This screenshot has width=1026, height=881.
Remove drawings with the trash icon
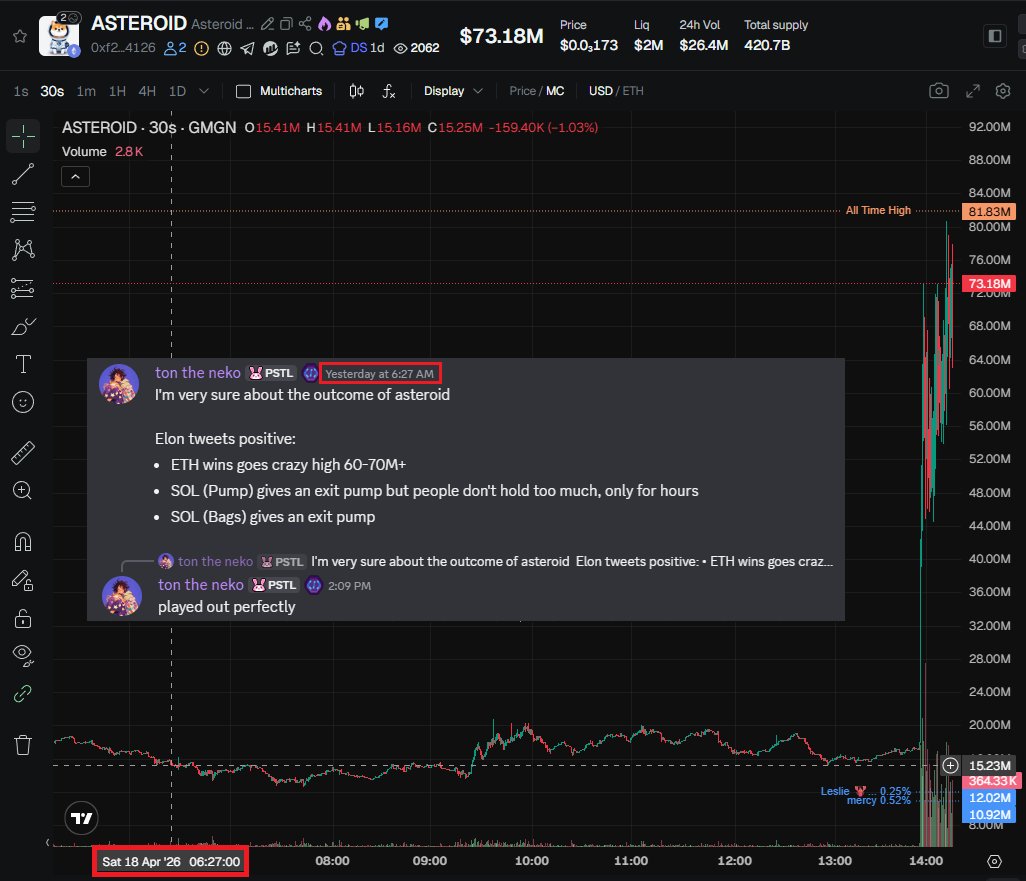24,745
